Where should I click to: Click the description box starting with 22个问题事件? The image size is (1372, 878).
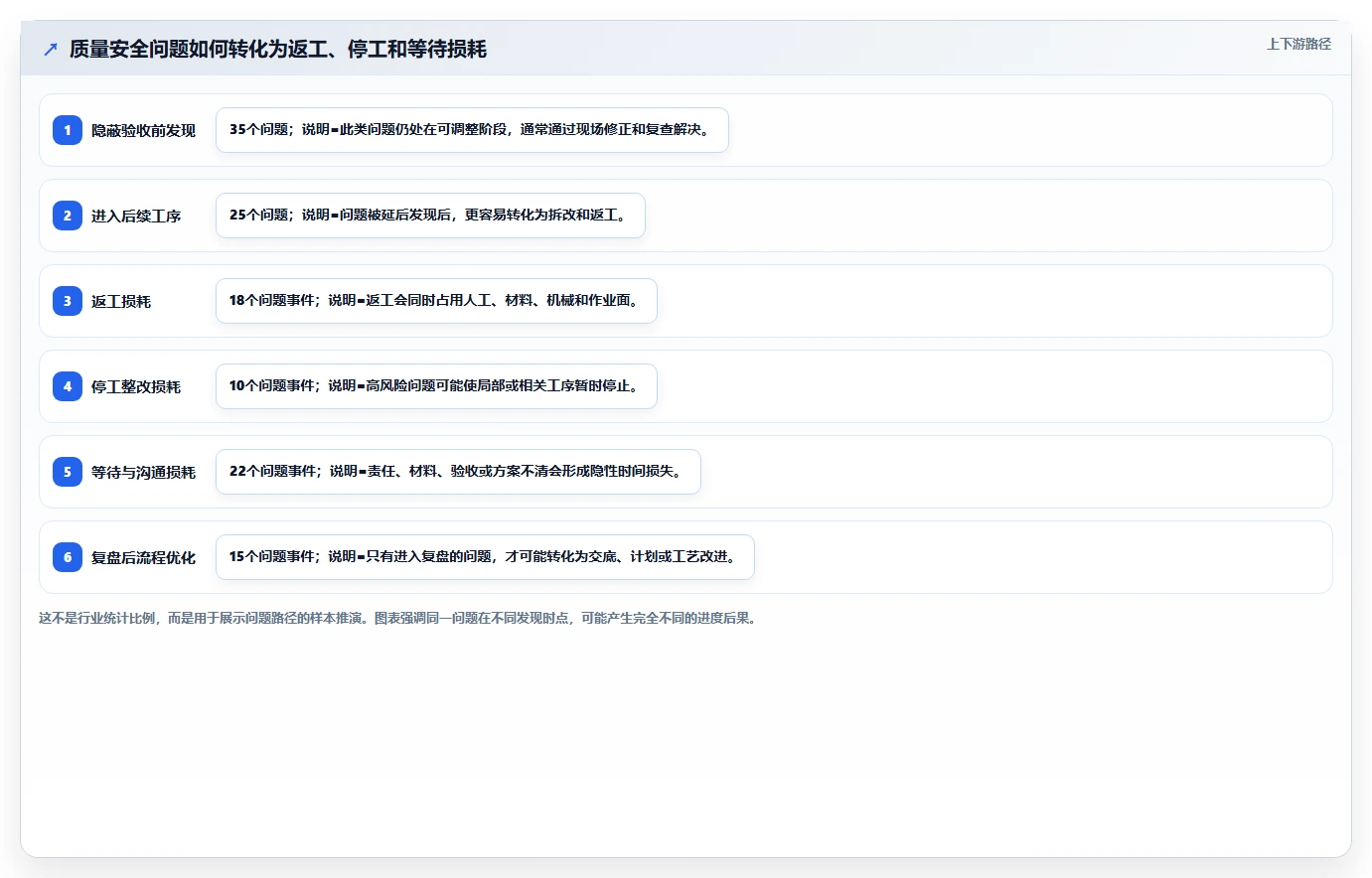click(458, 472)
